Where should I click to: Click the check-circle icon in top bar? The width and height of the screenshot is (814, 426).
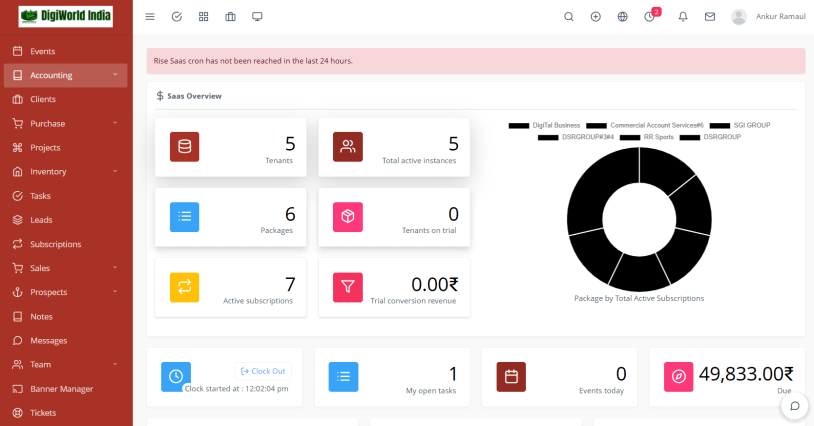(177, 17)
